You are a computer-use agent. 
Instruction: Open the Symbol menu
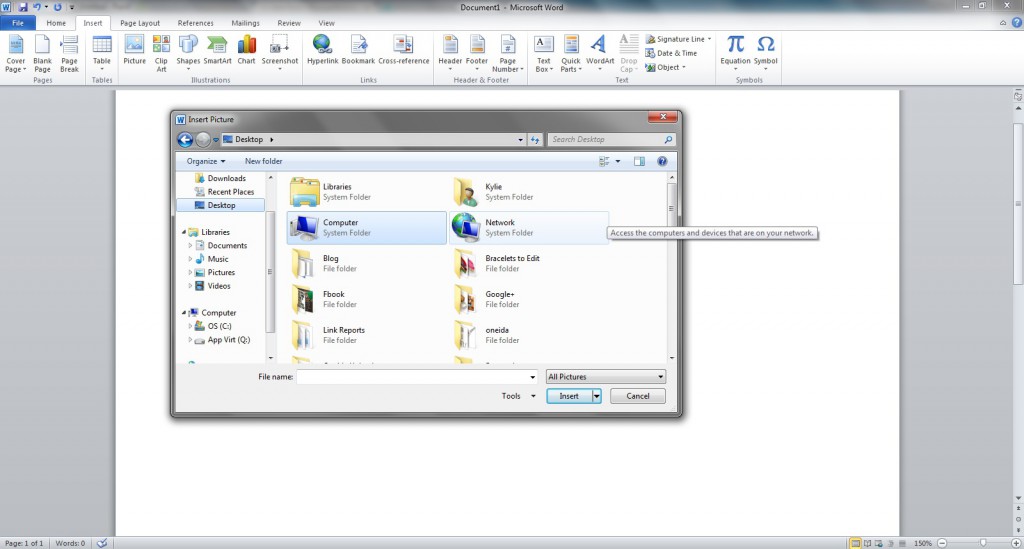click(765, 54)
